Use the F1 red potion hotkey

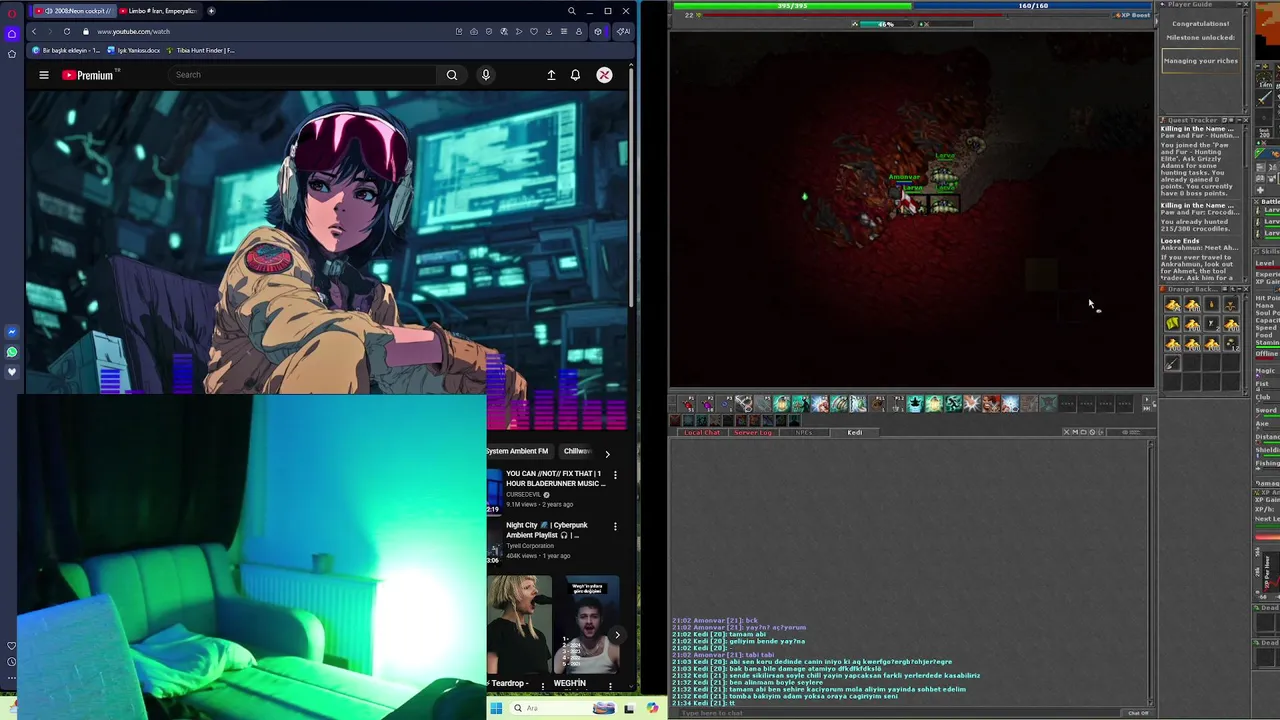[x=687, y=404]
